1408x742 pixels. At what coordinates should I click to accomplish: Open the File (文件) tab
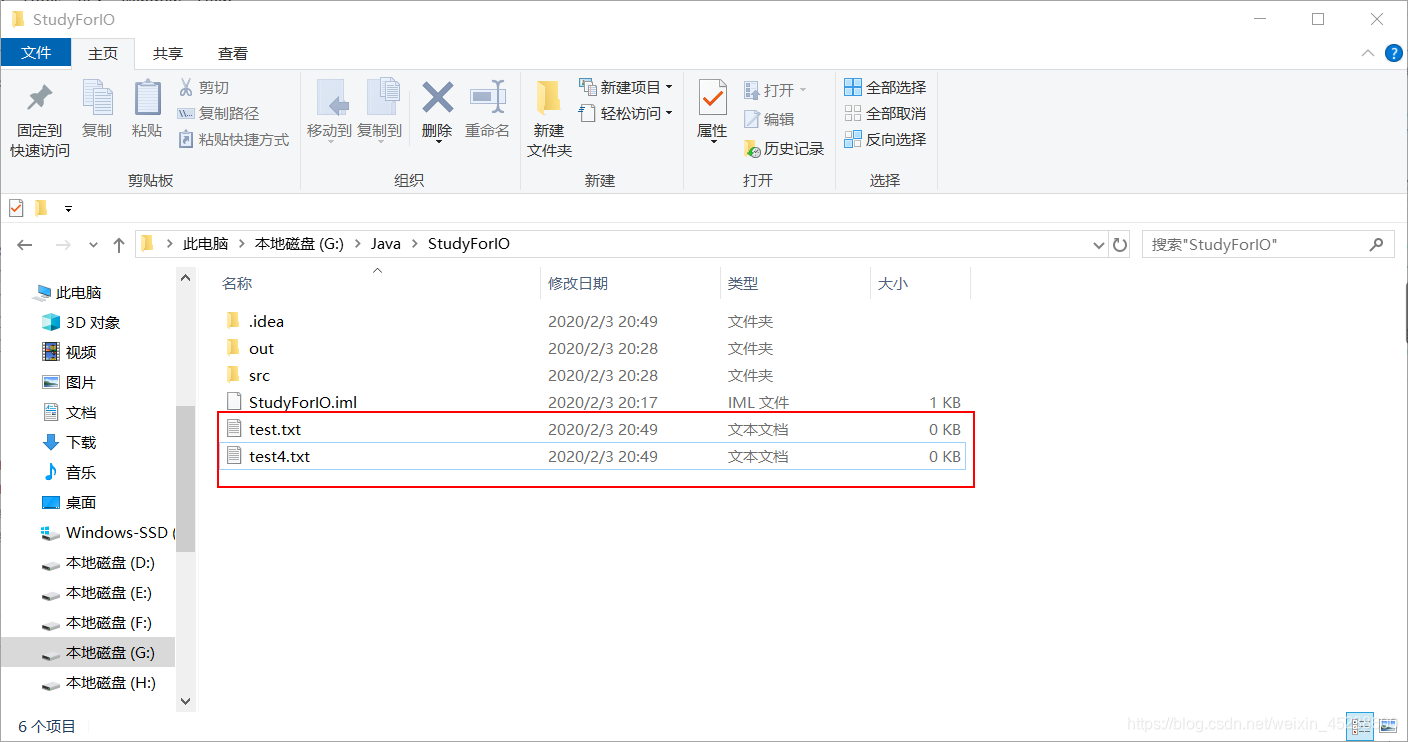coord(36,53)
